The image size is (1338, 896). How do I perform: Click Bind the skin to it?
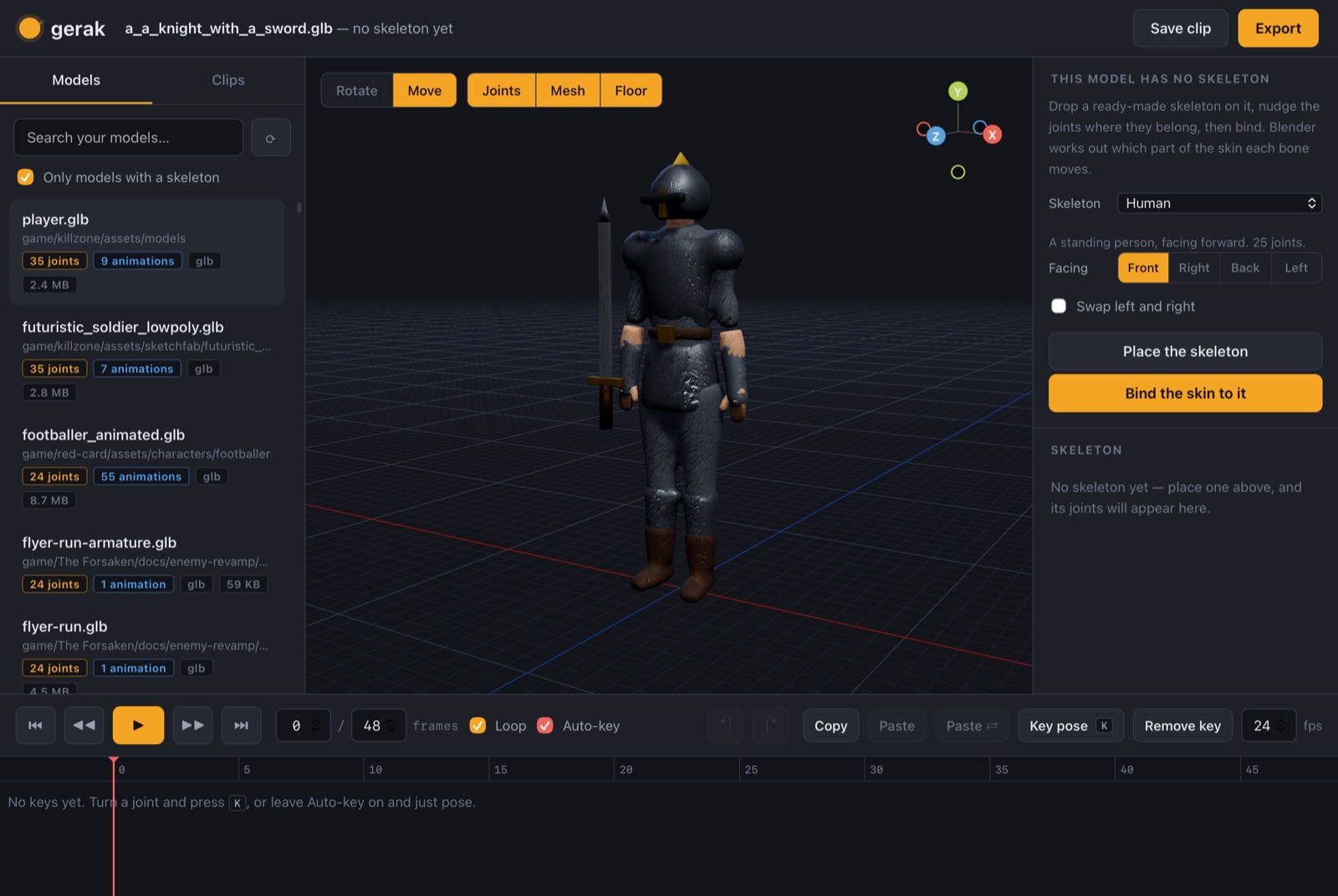tap(1185, 393)
